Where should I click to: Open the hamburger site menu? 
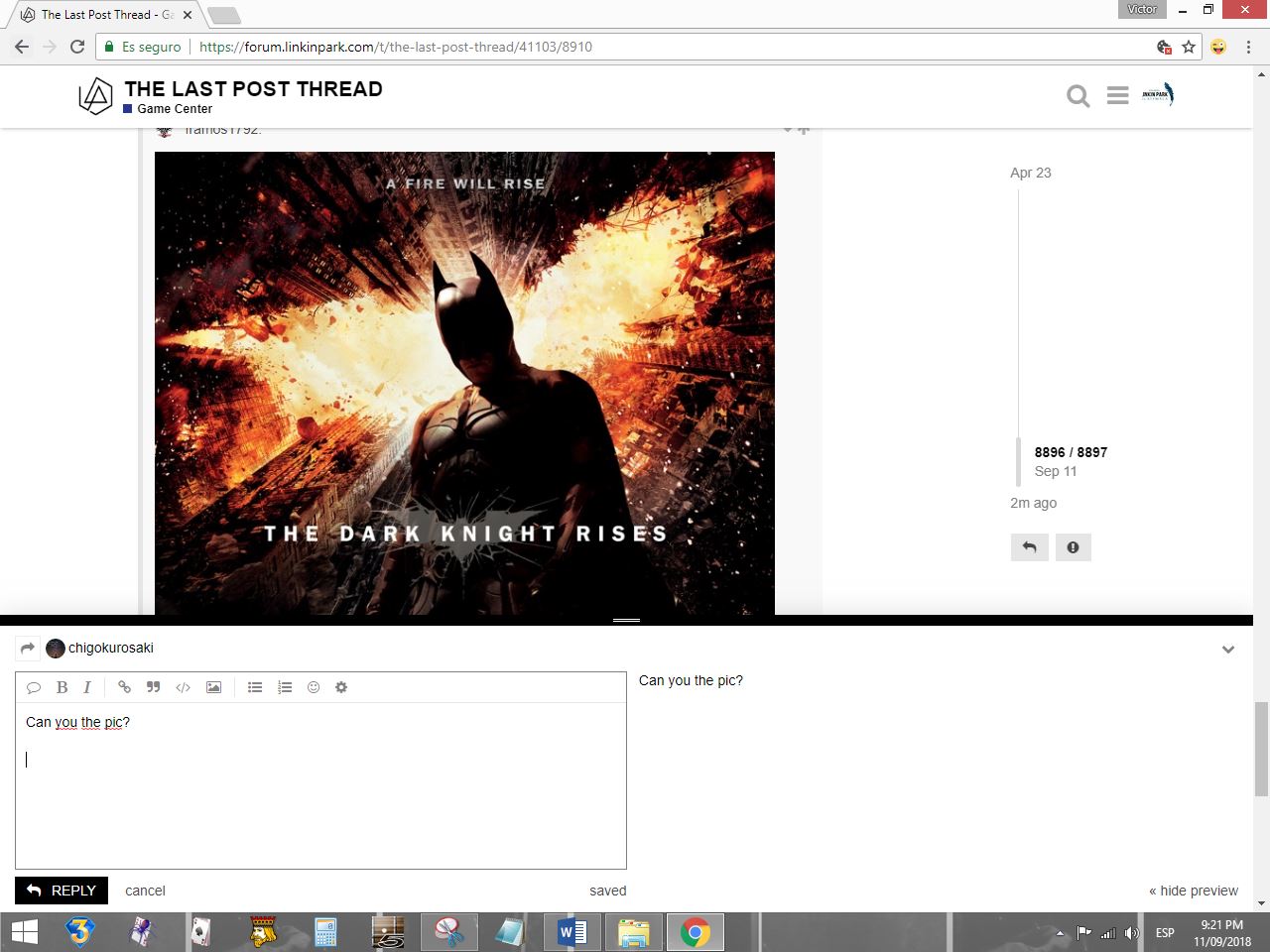click(1118, 96)
